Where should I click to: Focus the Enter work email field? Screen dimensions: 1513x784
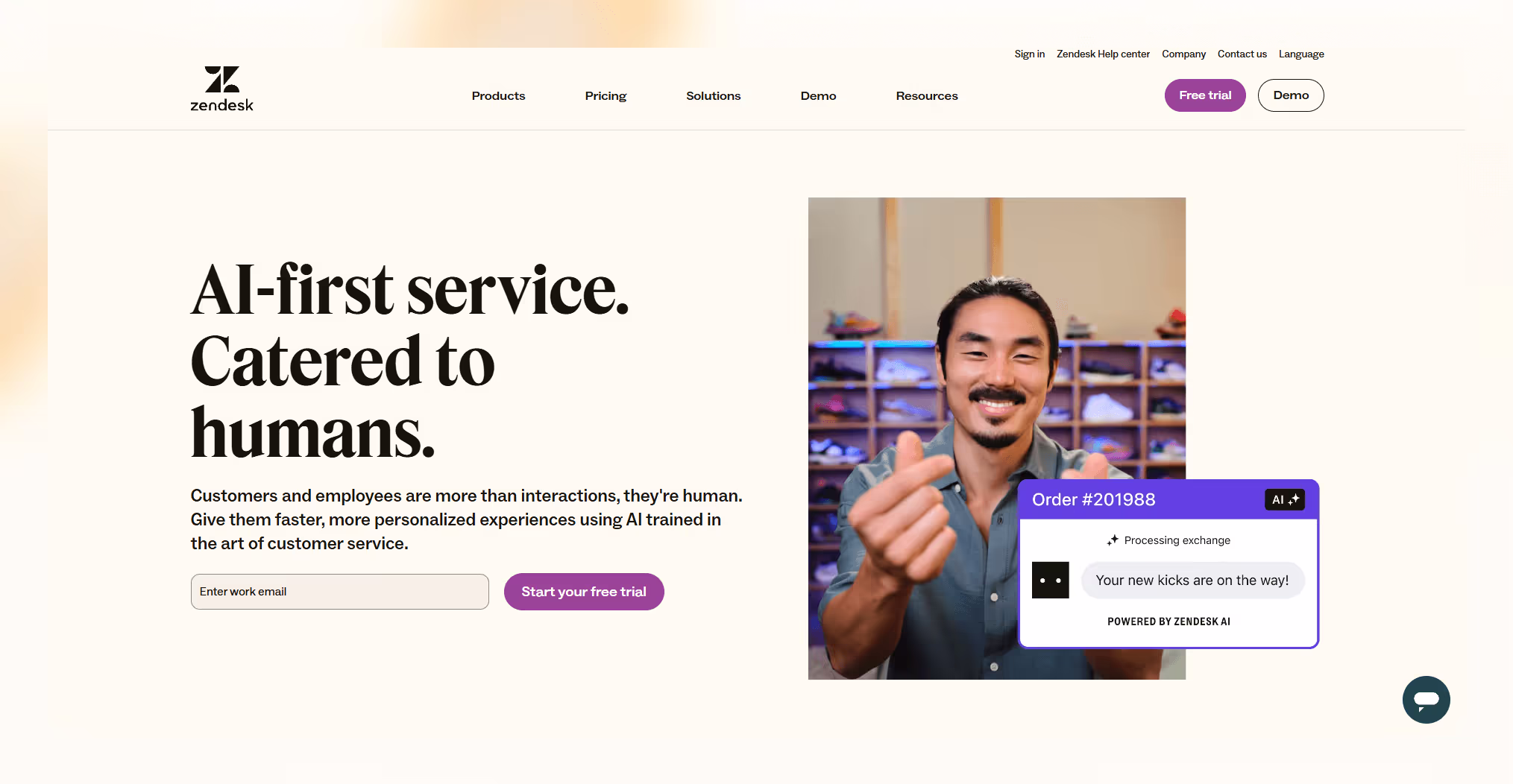pyautogui.click(x=340, y=592)
